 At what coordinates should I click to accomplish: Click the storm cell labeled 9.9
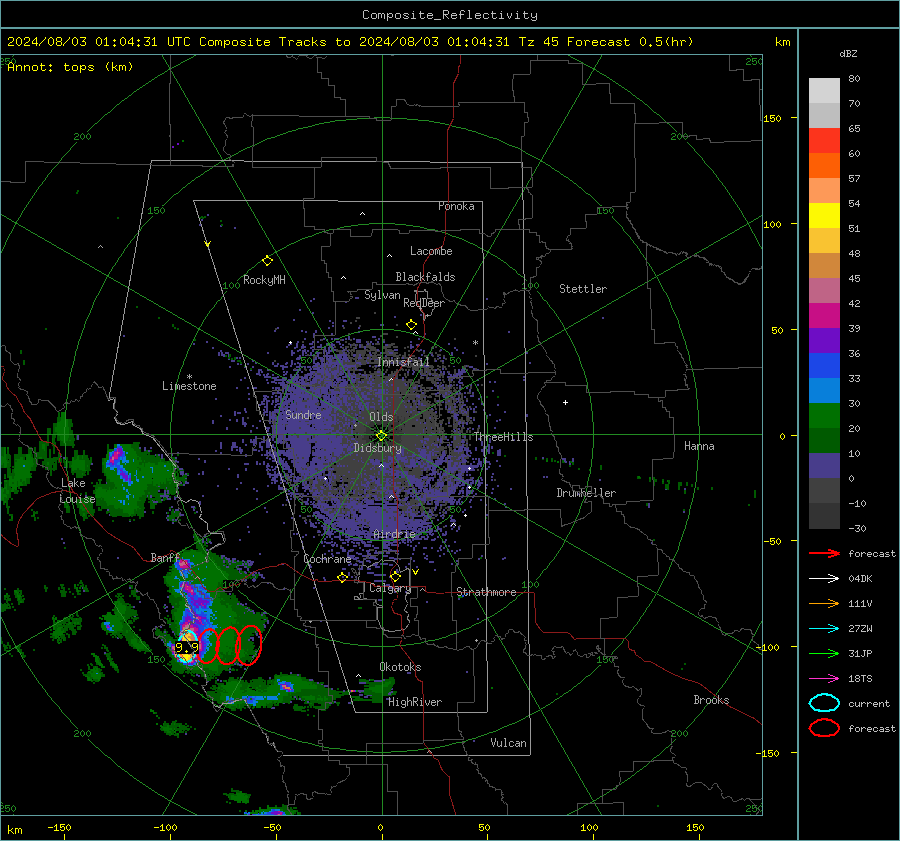tap(187, 648)
